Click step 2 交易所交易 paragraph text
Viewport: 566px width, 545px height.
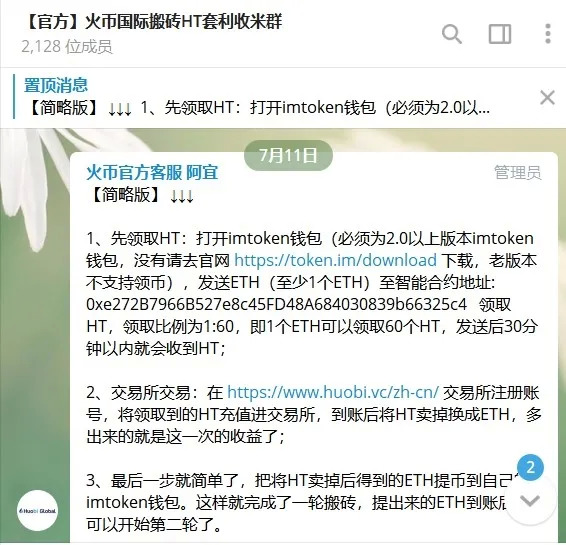tap(313, 415)
